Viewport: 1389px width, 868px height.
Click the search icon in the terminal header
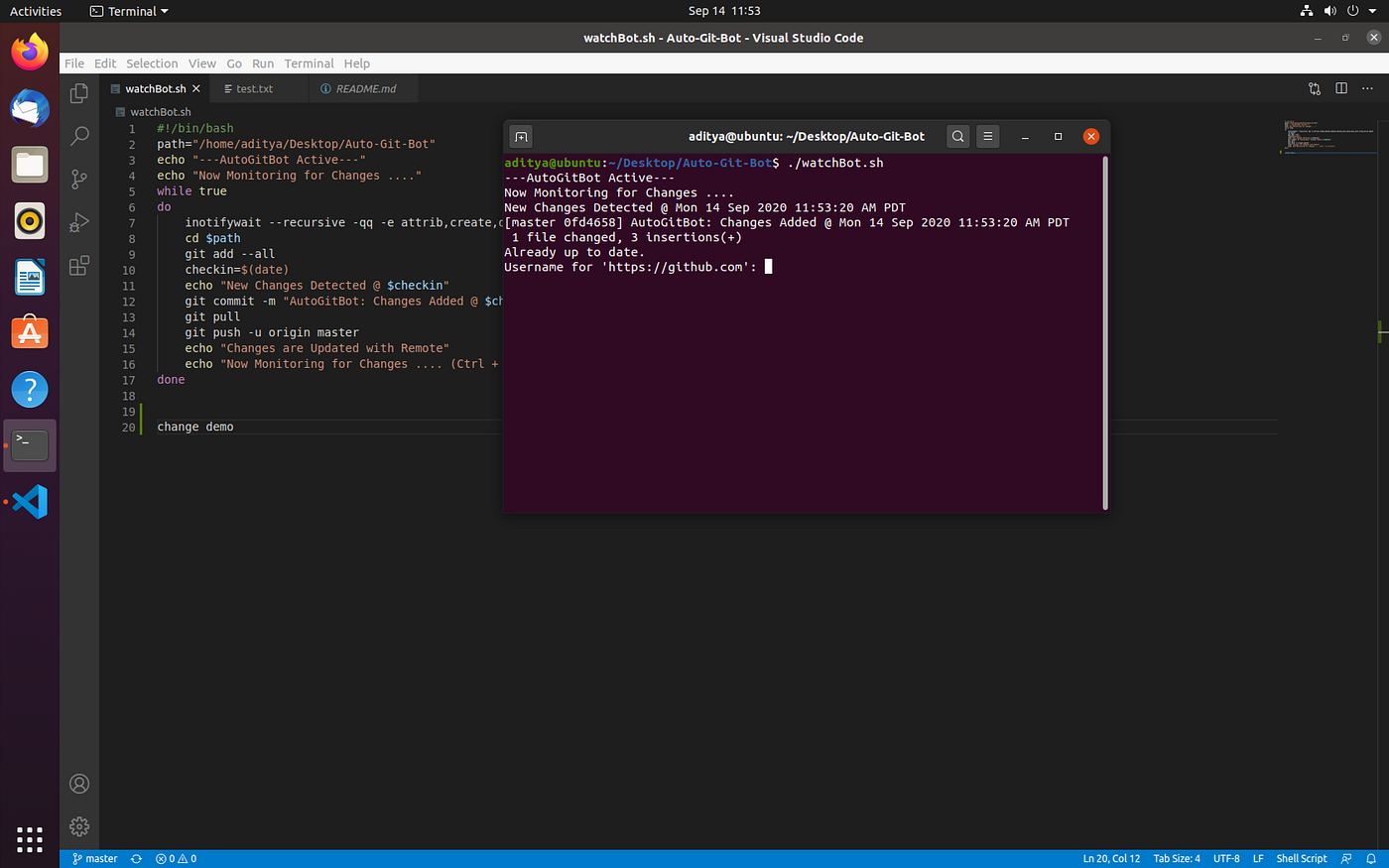coord(957,137)
